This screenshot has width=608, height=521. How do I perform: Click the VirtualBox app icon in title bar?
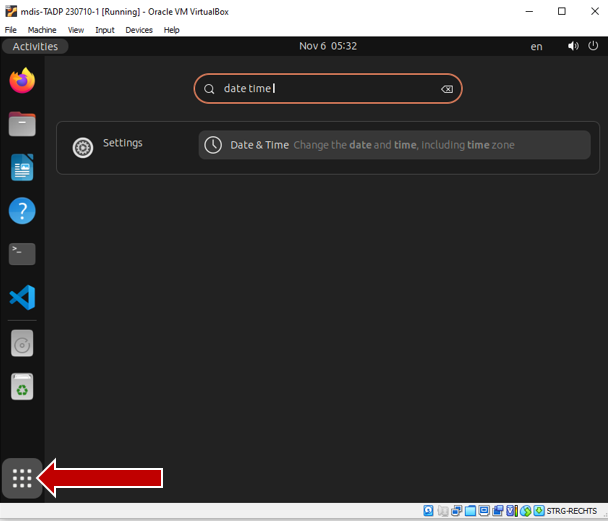point(11,11)
